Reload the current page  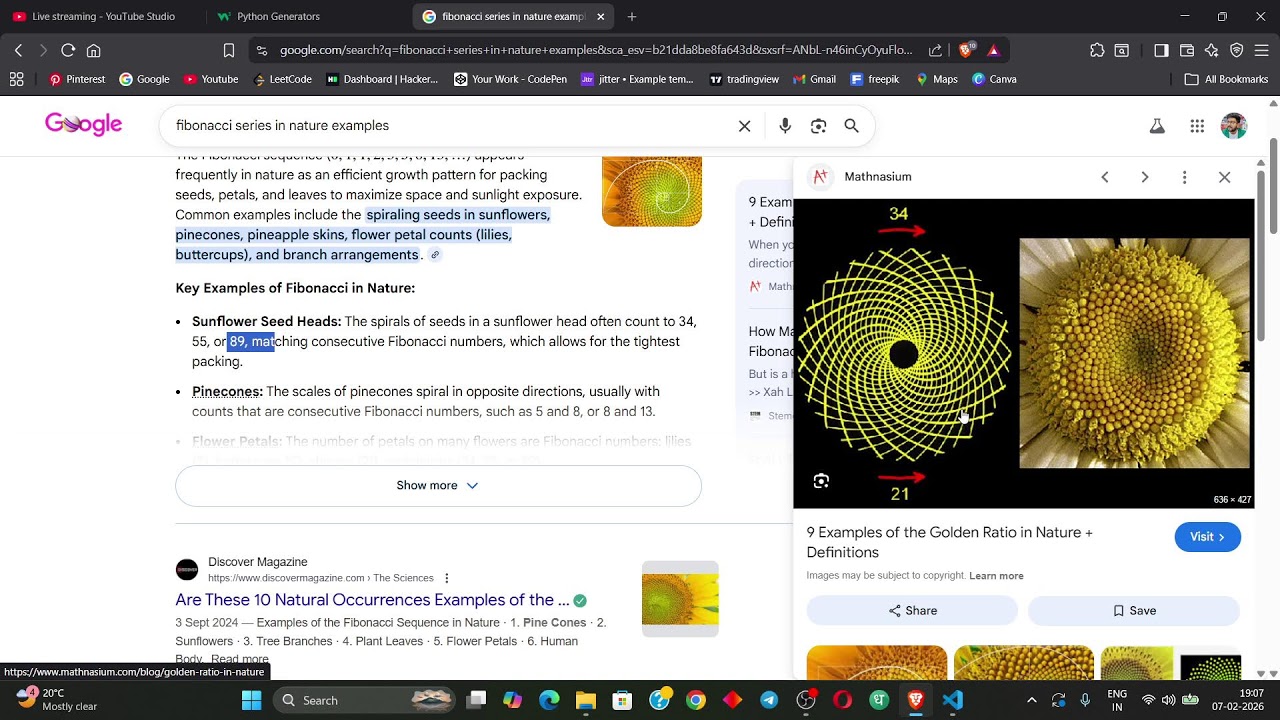pyautogui.click(x=68, y=50)
